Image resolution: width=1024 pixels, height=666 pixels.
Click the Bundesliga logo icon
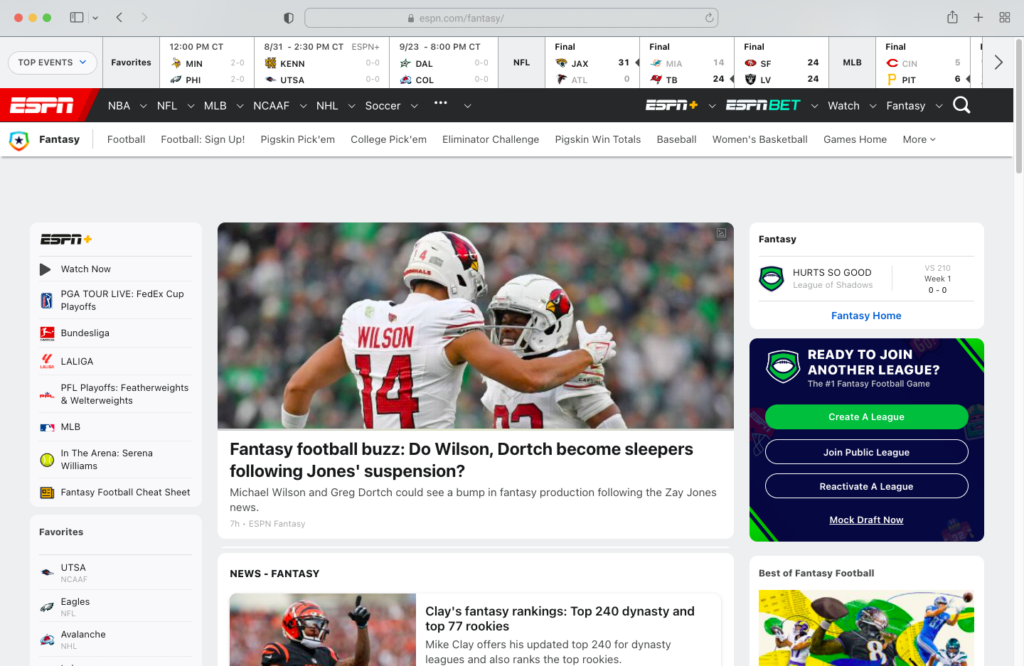tap(47, 333)
